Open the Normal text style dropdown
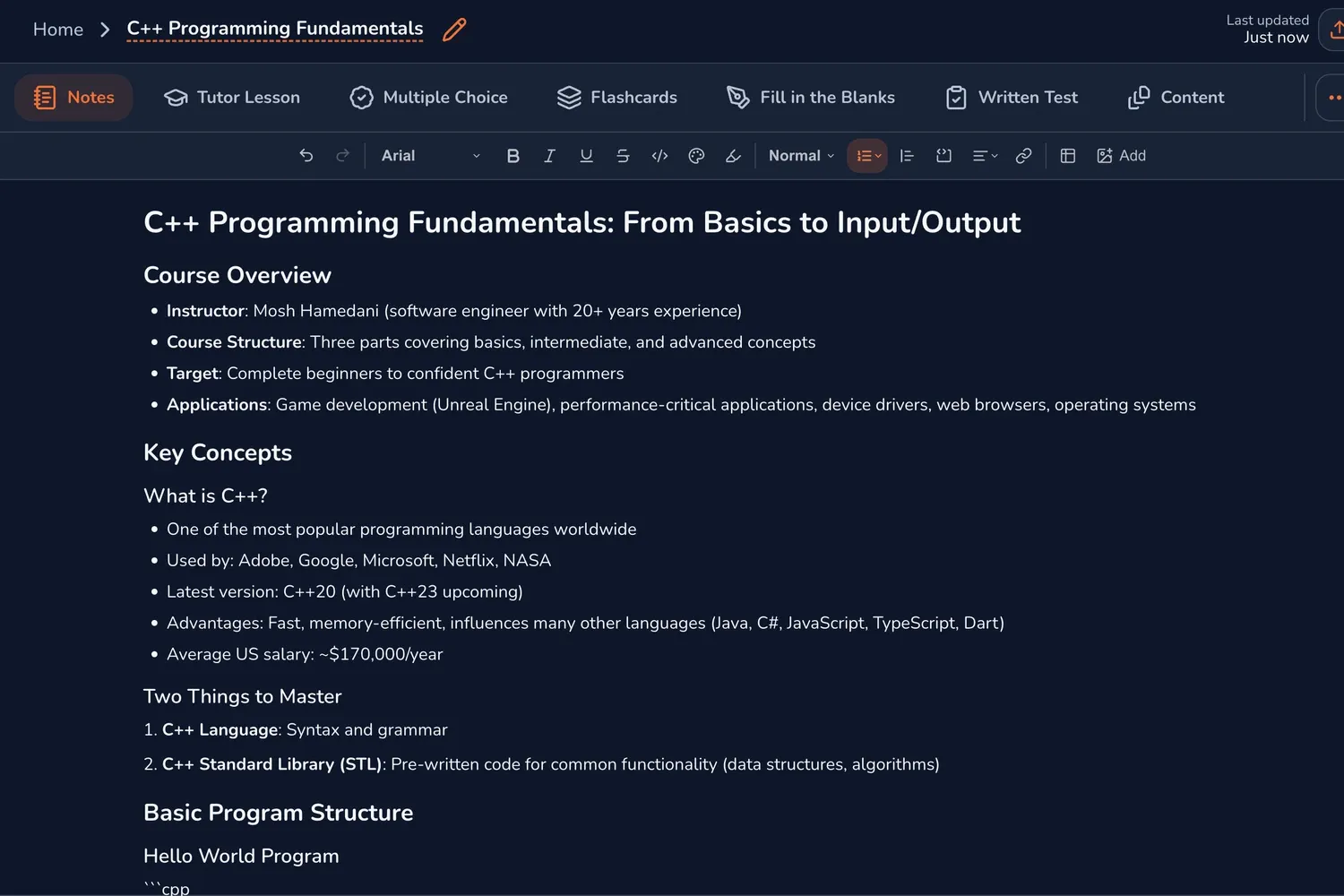This screenshot has width=1344, height=896. (801, 156)
